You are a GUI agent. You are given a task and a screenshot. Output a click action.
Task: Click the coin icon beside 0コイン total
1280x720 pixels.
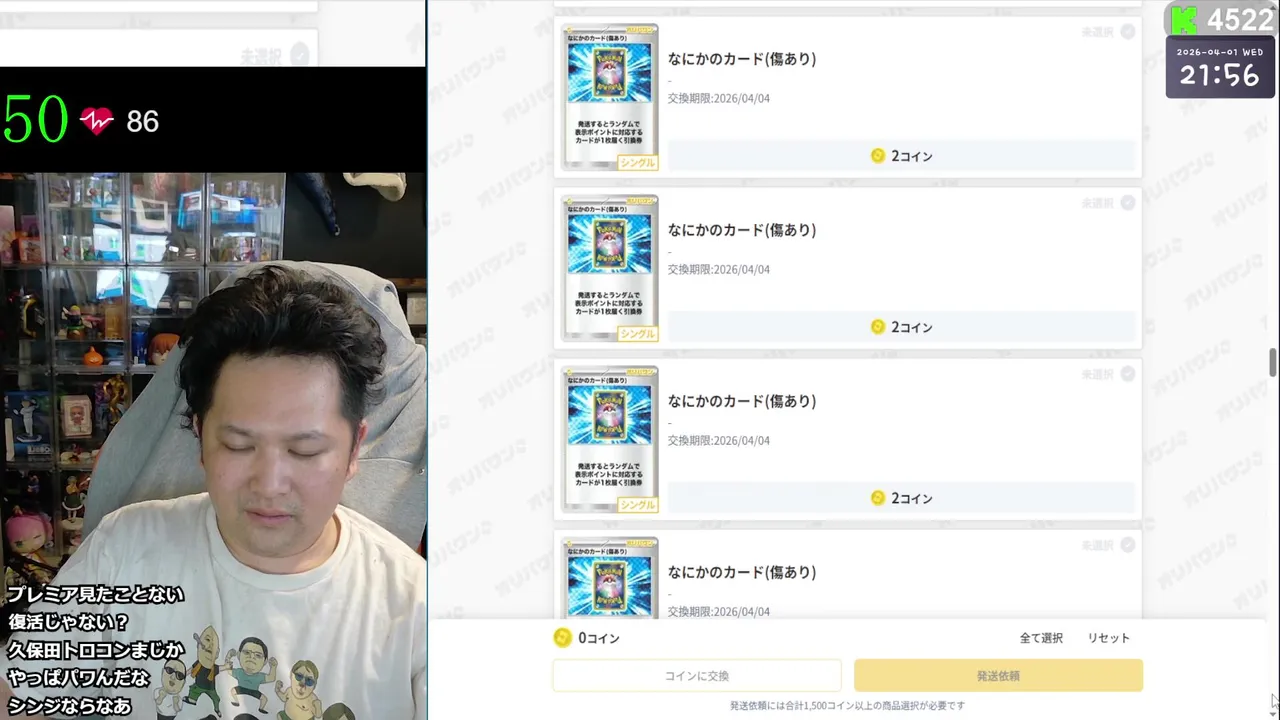tap(562, 638)
